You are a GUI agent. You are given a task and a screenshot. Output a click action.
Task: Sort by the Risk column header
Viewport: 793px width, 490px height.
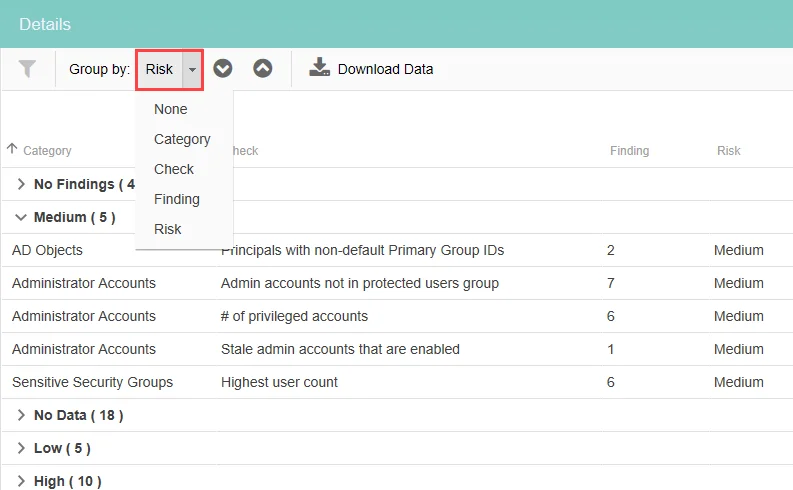[x=728, y=151]
